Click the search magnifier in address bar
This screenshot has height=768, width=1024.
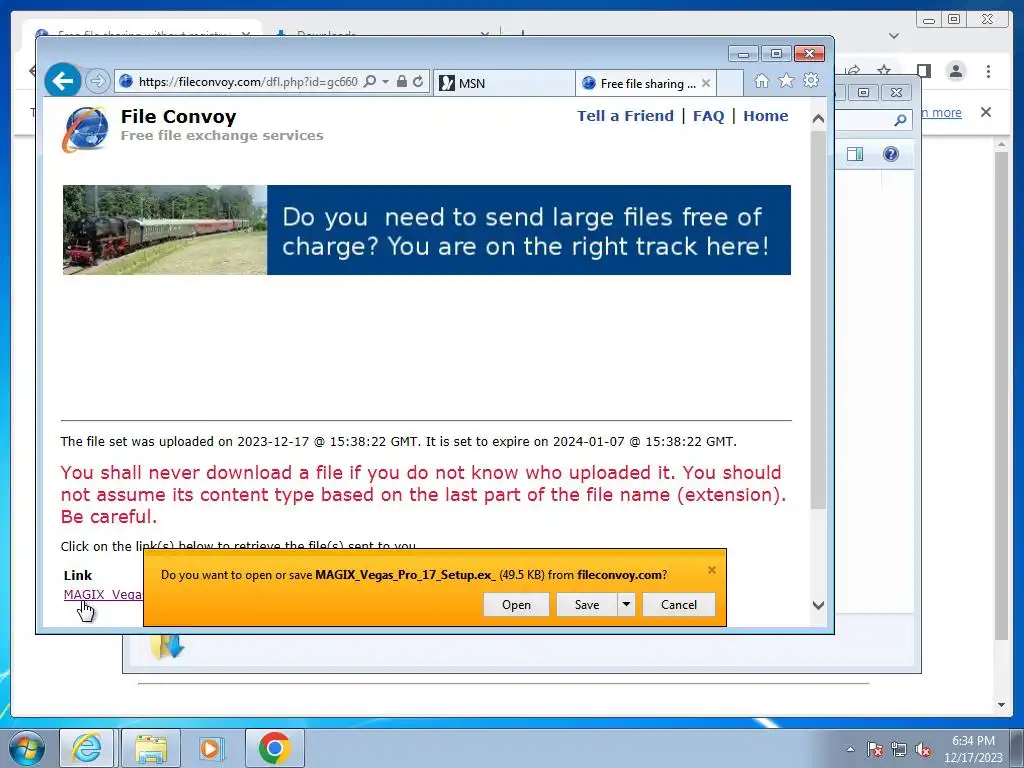(370, 82)
